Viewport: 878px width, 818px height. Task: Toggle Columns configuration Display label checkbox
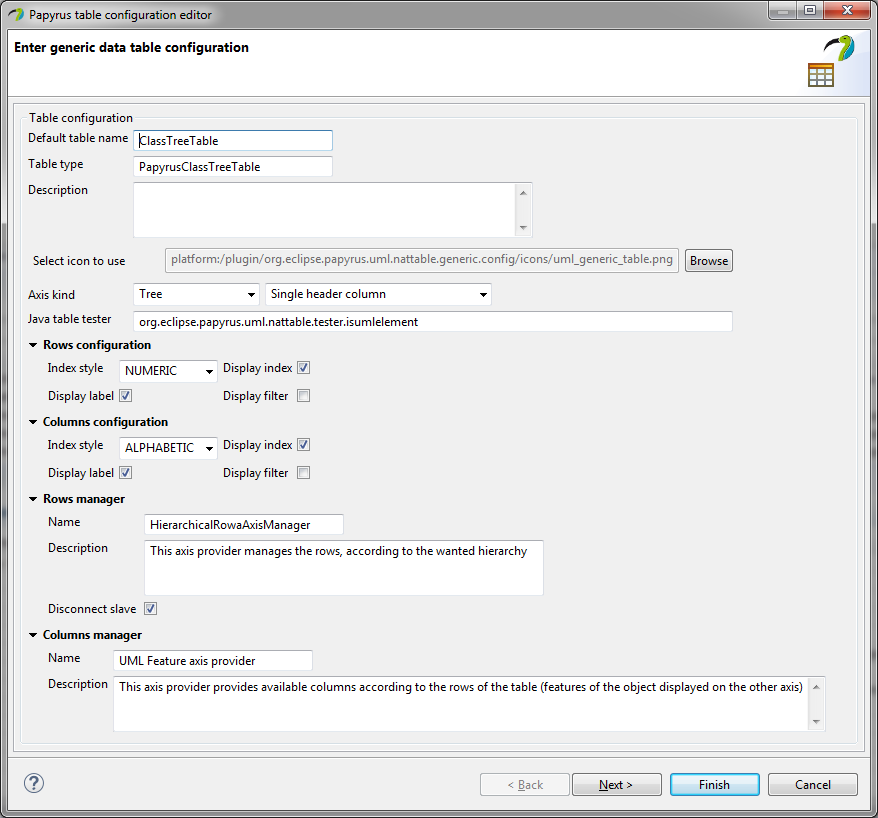(x=125, y=473)
